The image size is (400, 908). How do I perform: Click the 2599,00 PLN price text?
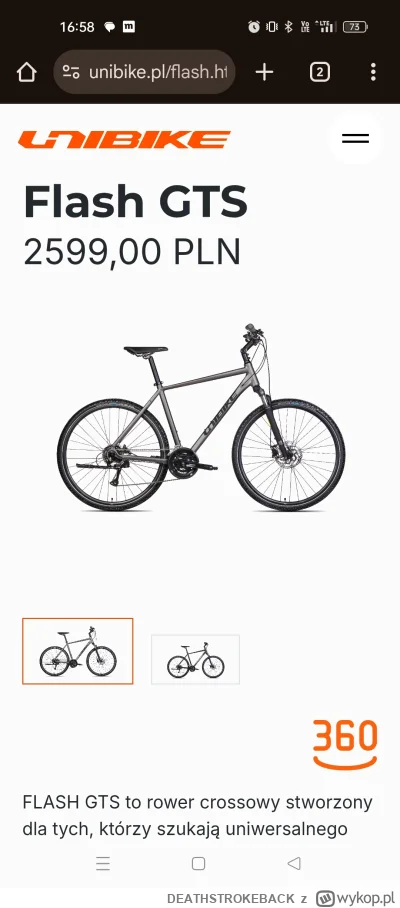tap(132, 252)
